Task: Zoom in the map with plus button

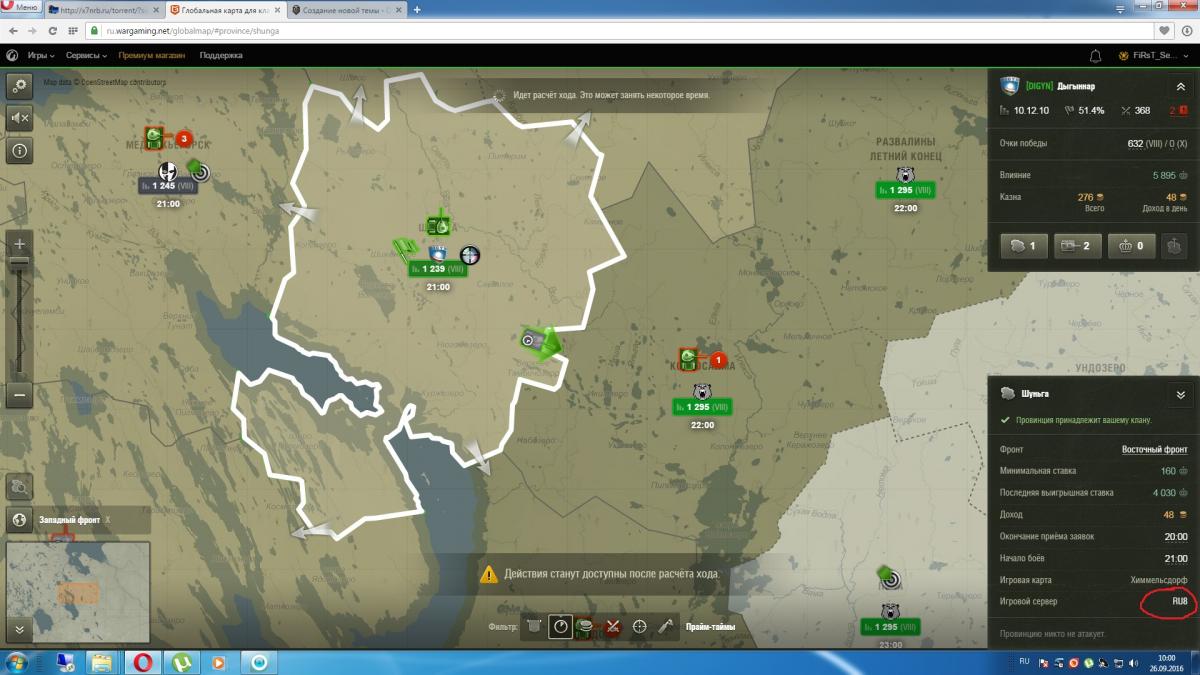Action: [x=20, y=244]
